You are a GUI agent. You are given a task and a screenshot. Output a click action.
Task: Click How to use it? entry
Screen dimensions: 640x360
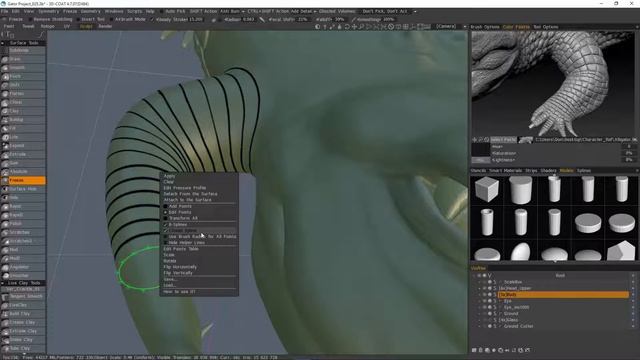179,291
